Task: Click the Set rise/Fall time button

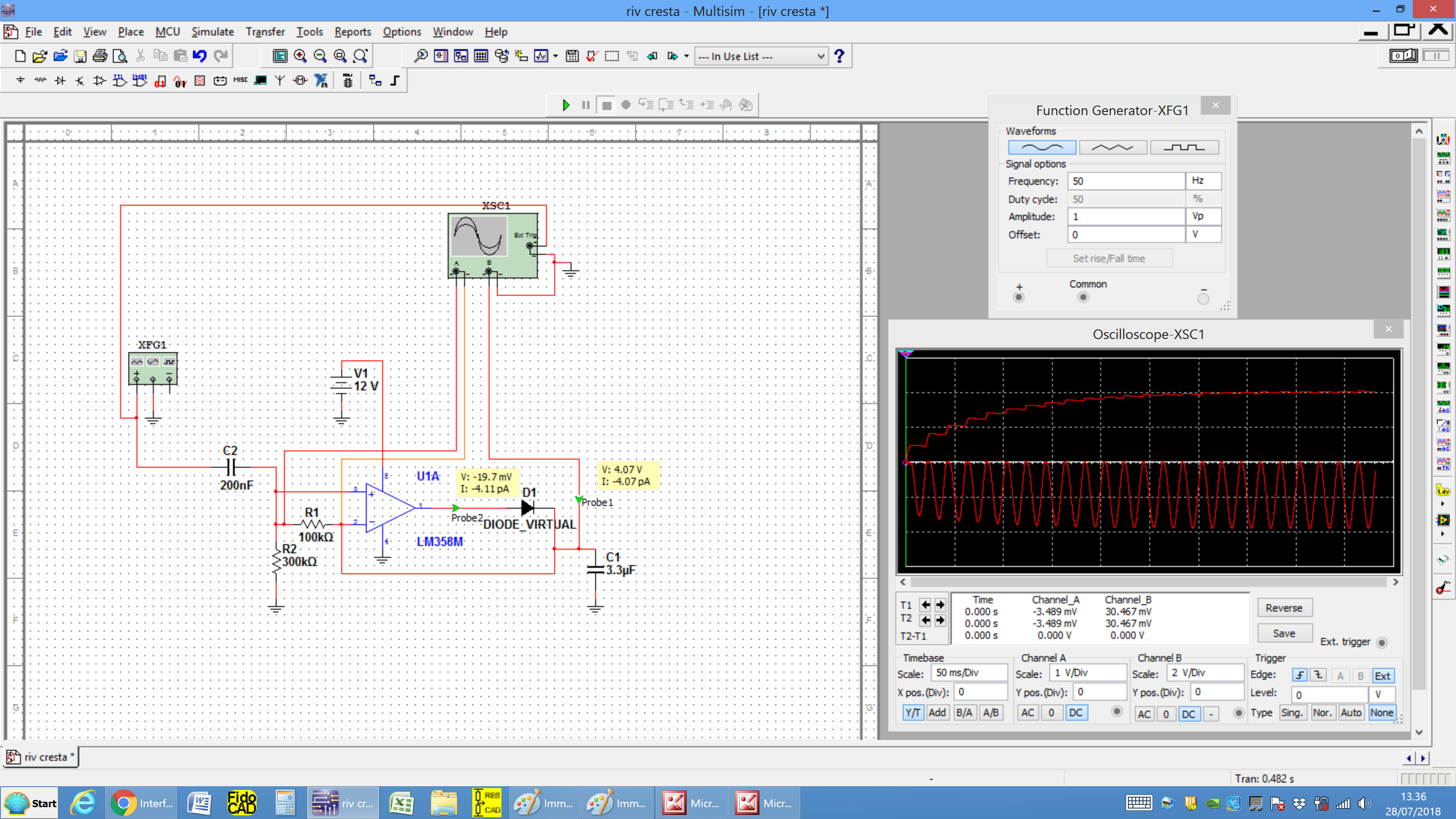Action: [x=1108, y=258]
